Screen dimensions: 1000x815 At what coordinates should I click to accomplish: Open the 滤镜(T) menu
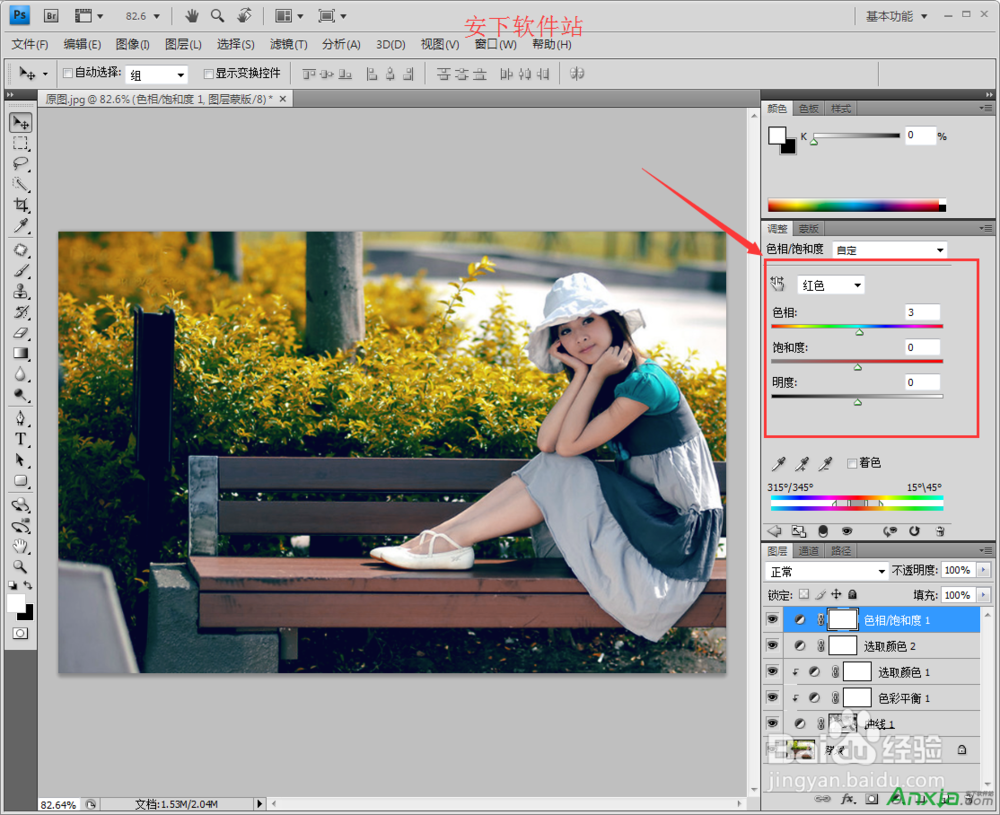click(x=288, y=45)
